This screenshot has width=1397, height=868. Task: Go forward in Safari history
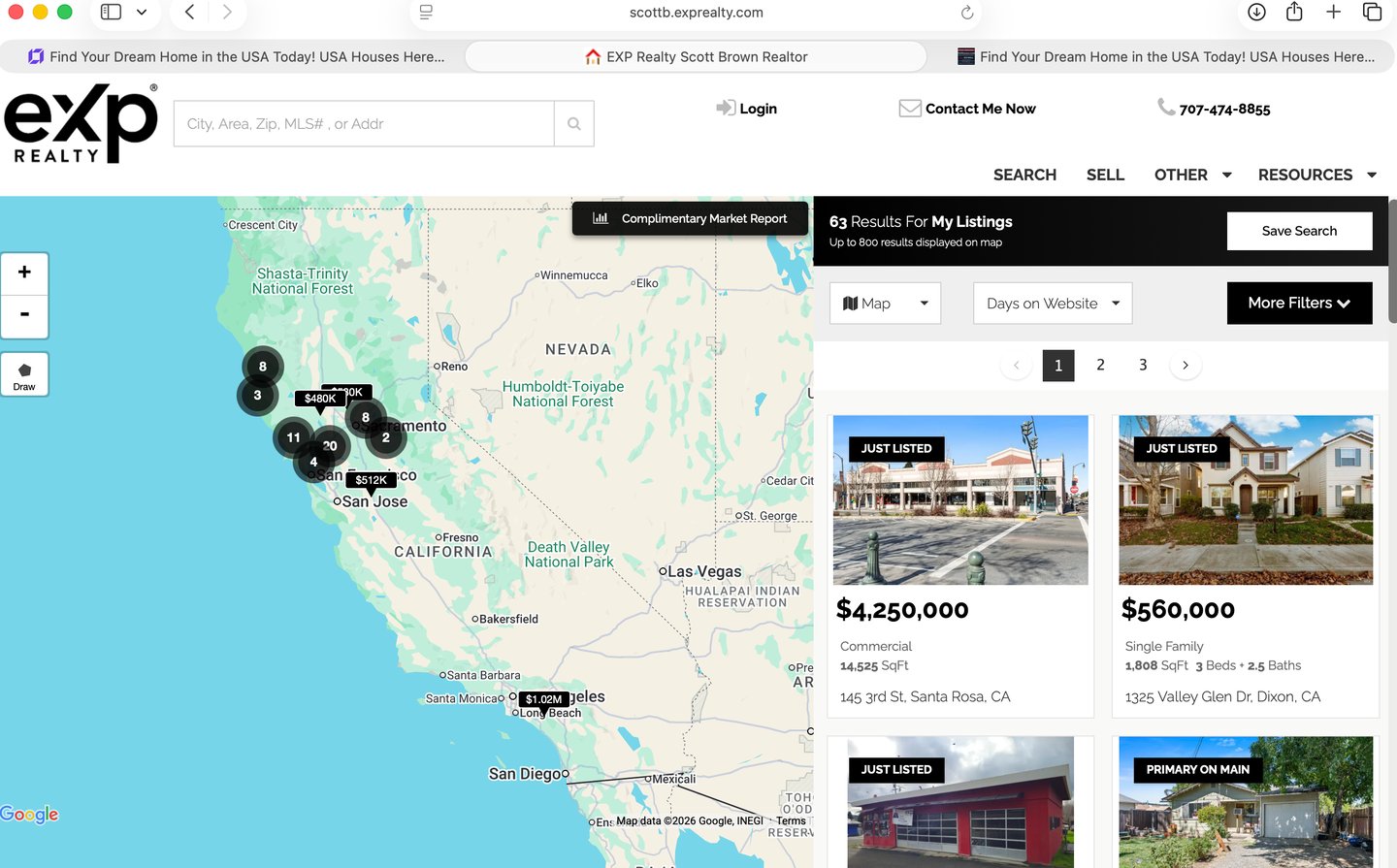point(227,13)
